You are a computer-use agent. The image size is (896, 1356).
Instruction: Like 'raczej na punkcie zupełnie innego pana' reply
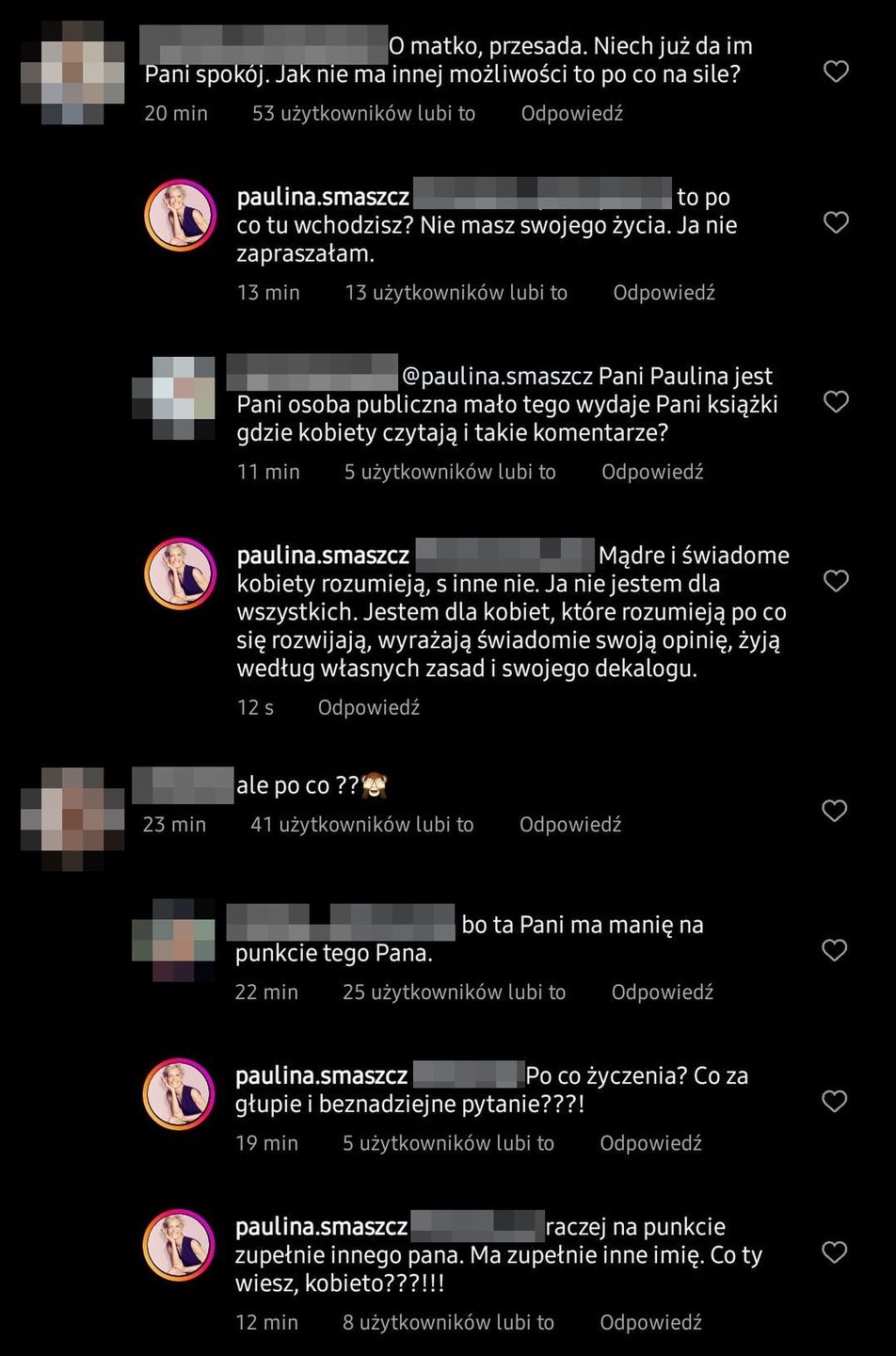coord(834,1251)
